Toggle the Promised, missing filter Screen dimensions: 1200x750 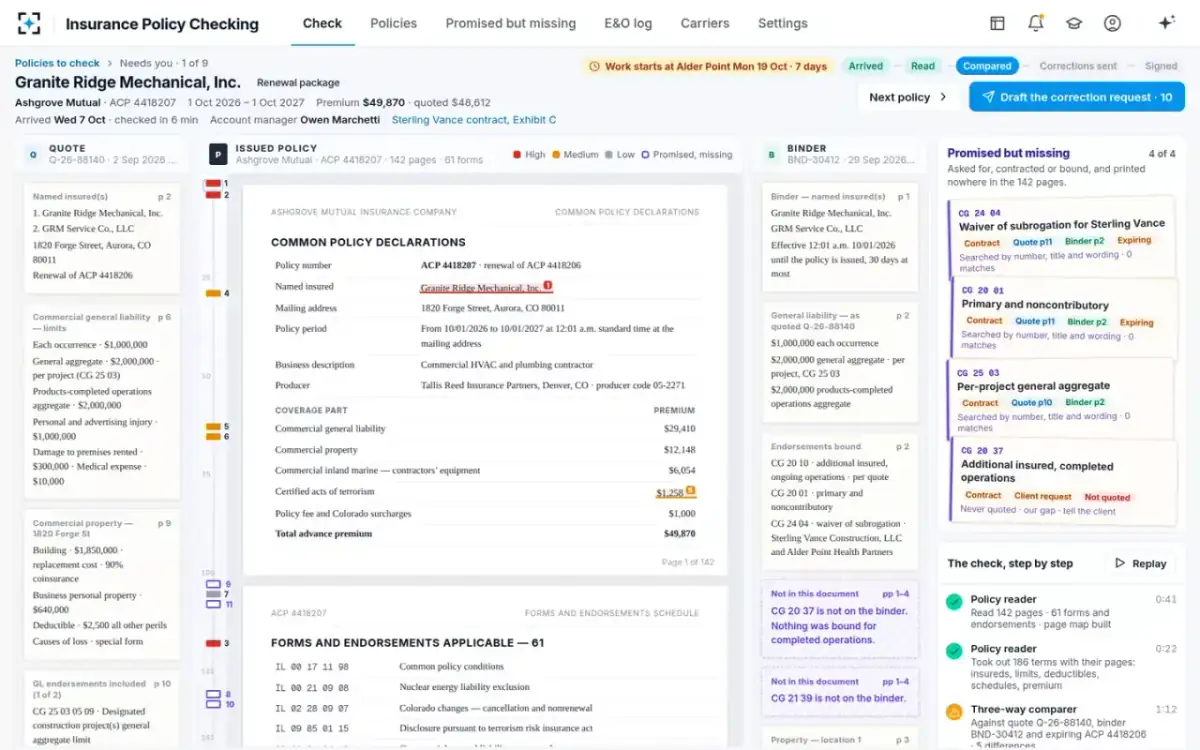(687, 155)
